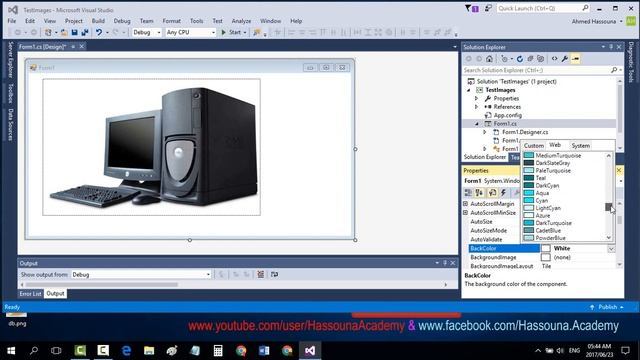This screenshot has width=640, height=360.
Task: Click the color list scrollbar thumb
Action: click(x=608, y=207)
